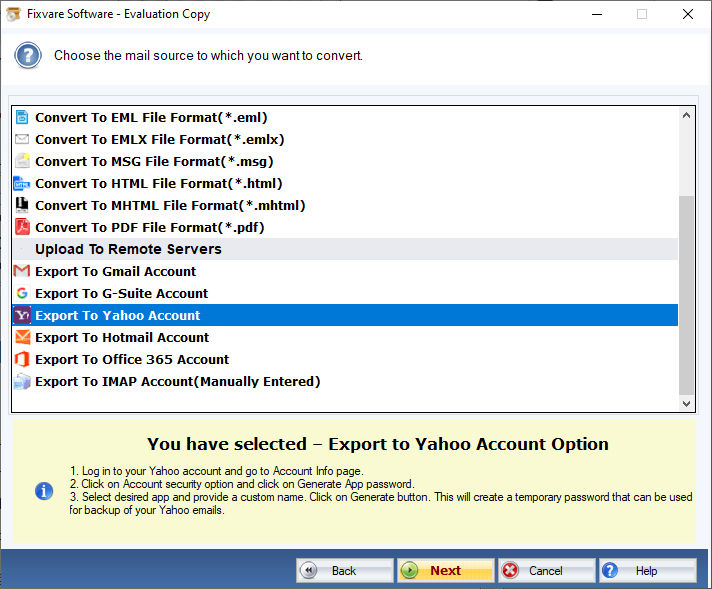Click the Upload To Remote Servers heading

pos(345,249)
